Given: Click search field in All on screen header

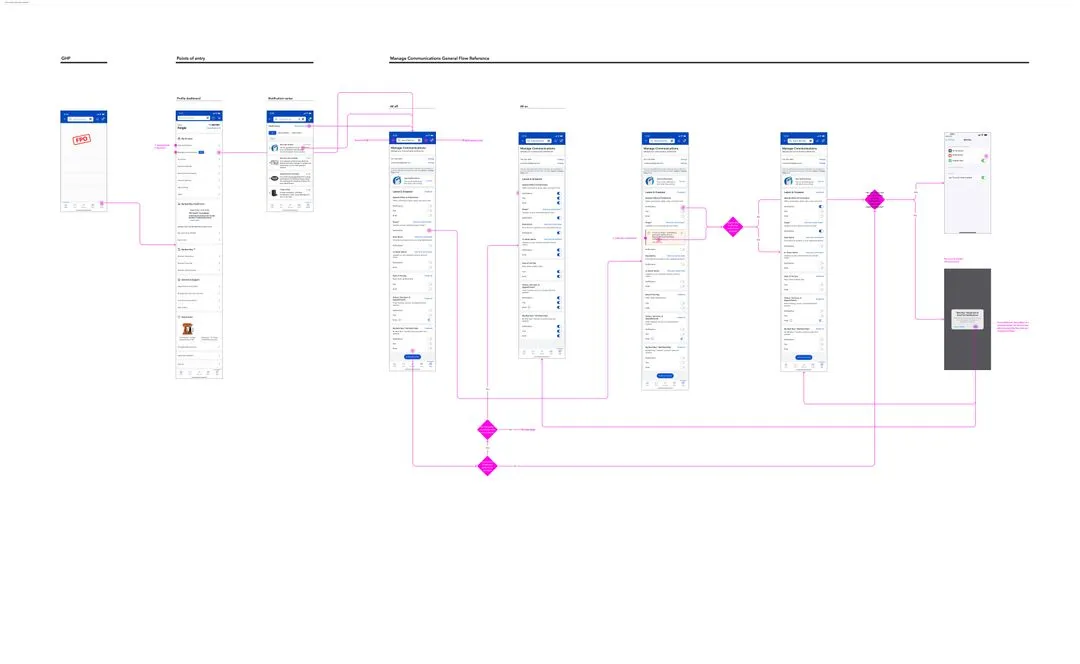Looking at the screenshot, I should click(x=539, y=141).
